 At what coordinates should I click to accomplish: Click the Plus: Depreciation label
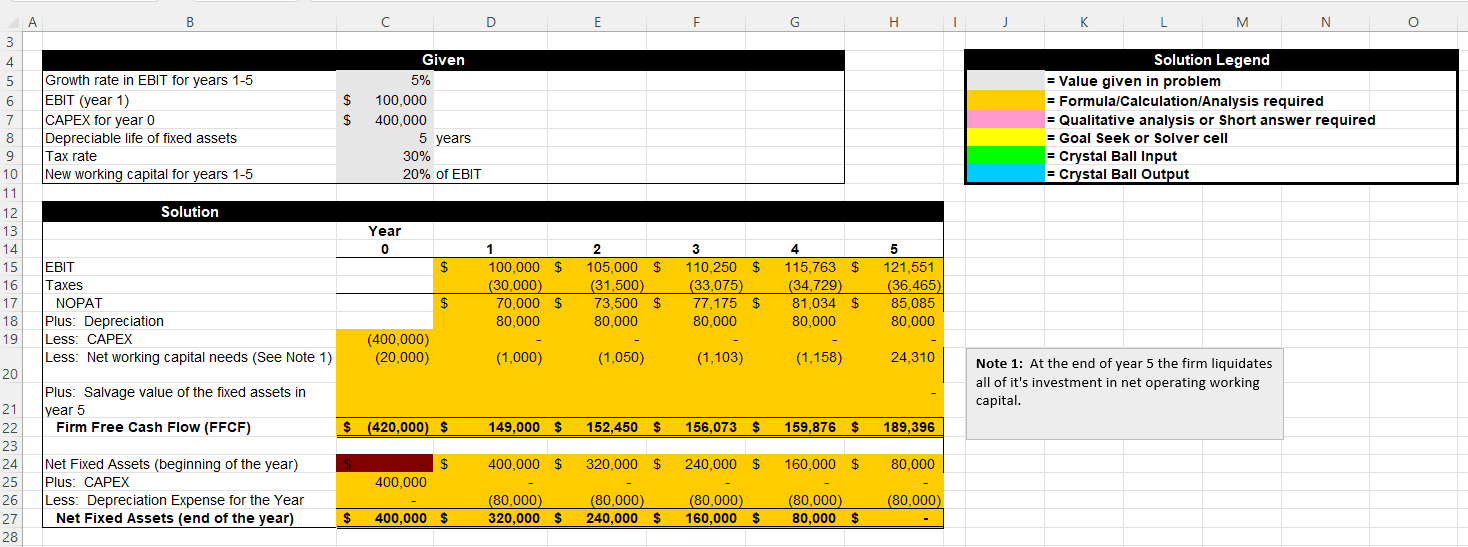click(x=104, y=321)
